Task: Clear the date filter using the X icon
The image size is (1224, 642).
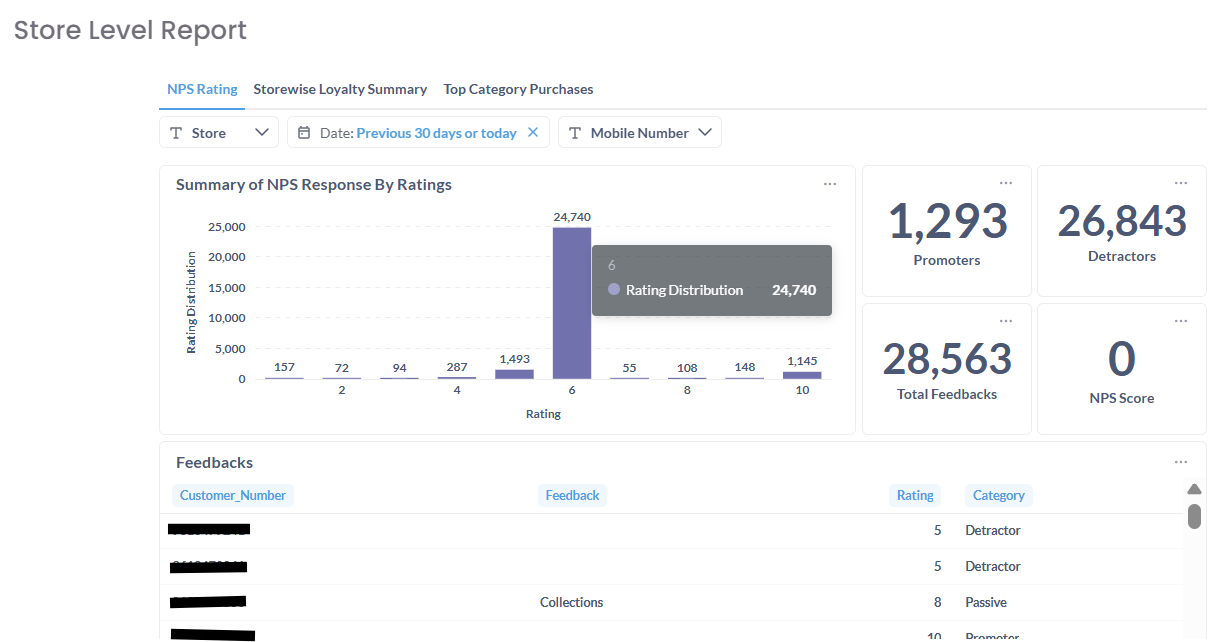Action: [533, 132]
